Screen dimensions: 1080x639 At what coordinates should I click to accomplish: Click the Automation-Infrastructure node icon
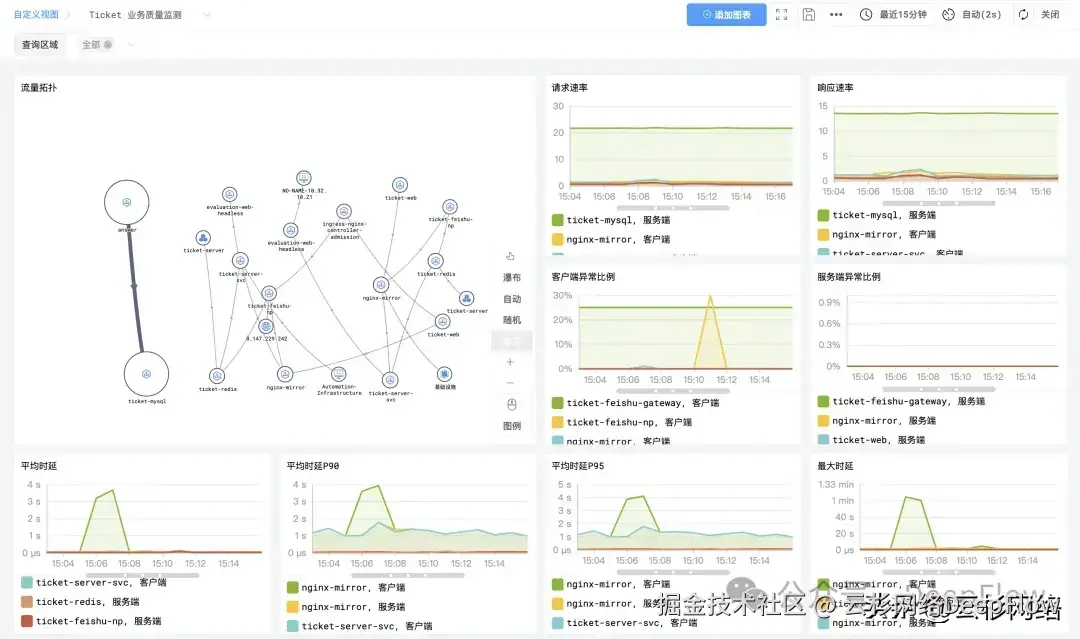pyautogui.click(x=338, y=374)
